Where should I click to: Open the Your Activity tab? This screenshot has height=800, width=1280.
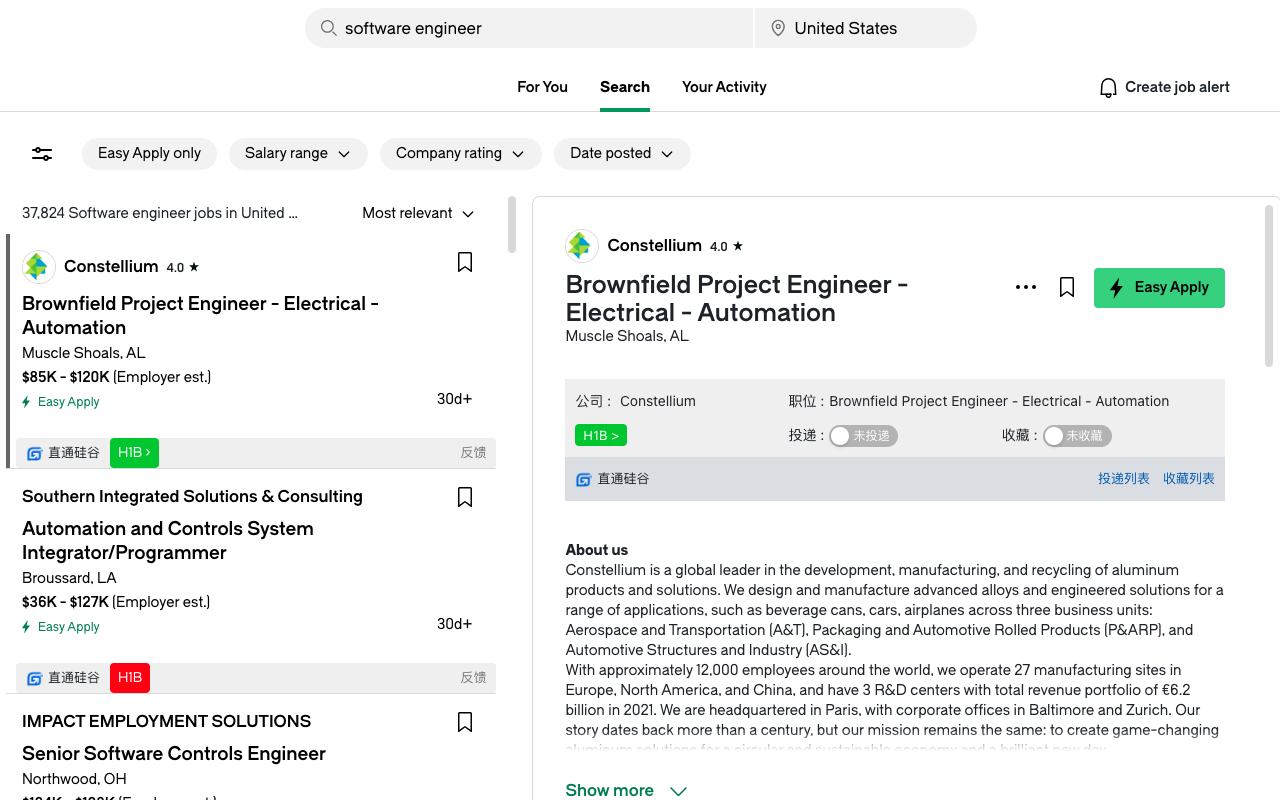coord(724,87)
